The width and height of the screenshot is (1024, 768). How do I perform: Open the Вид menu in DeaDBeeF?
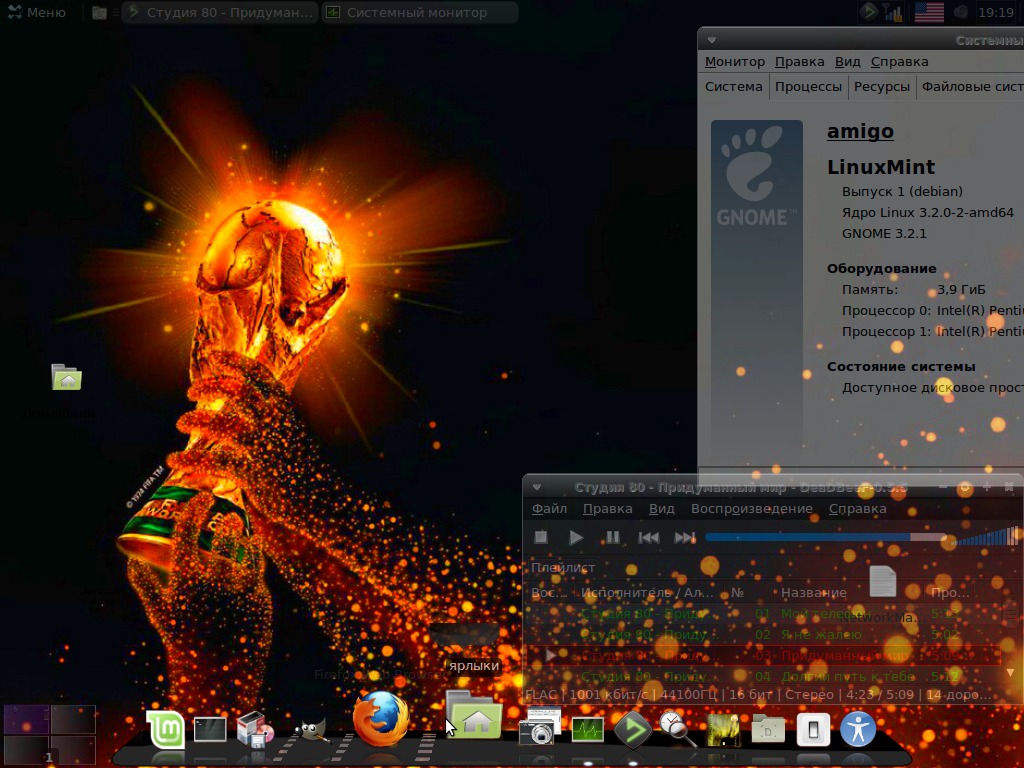click(662, 509)
